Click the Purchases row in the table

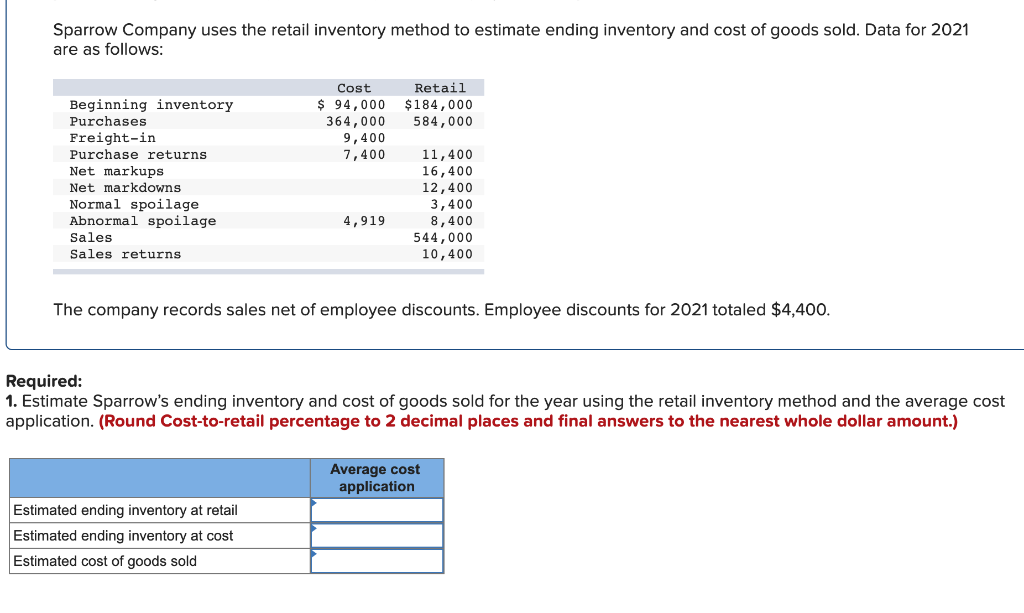click(x=105, y=121)
